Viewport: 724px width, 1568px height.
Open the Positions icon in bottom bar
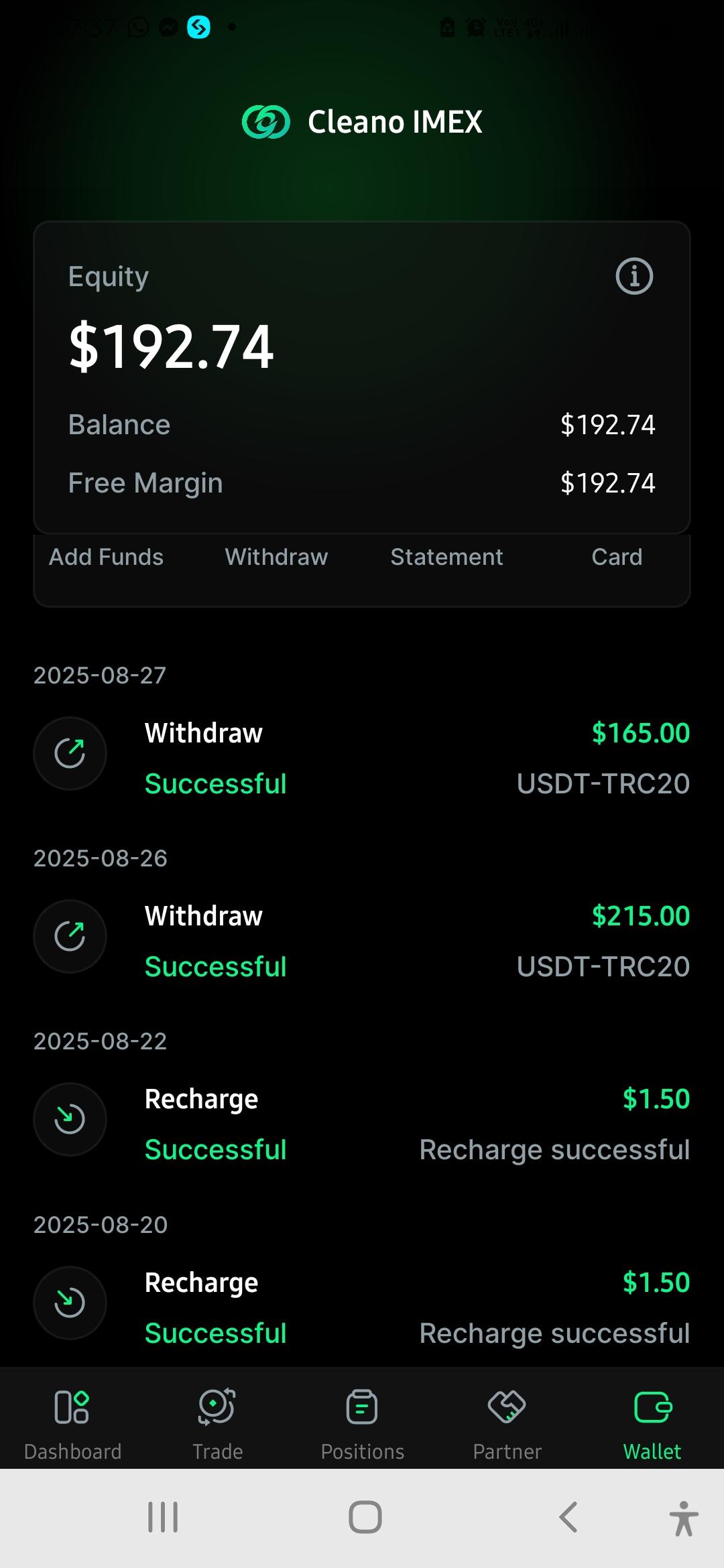click(362, 1407)
